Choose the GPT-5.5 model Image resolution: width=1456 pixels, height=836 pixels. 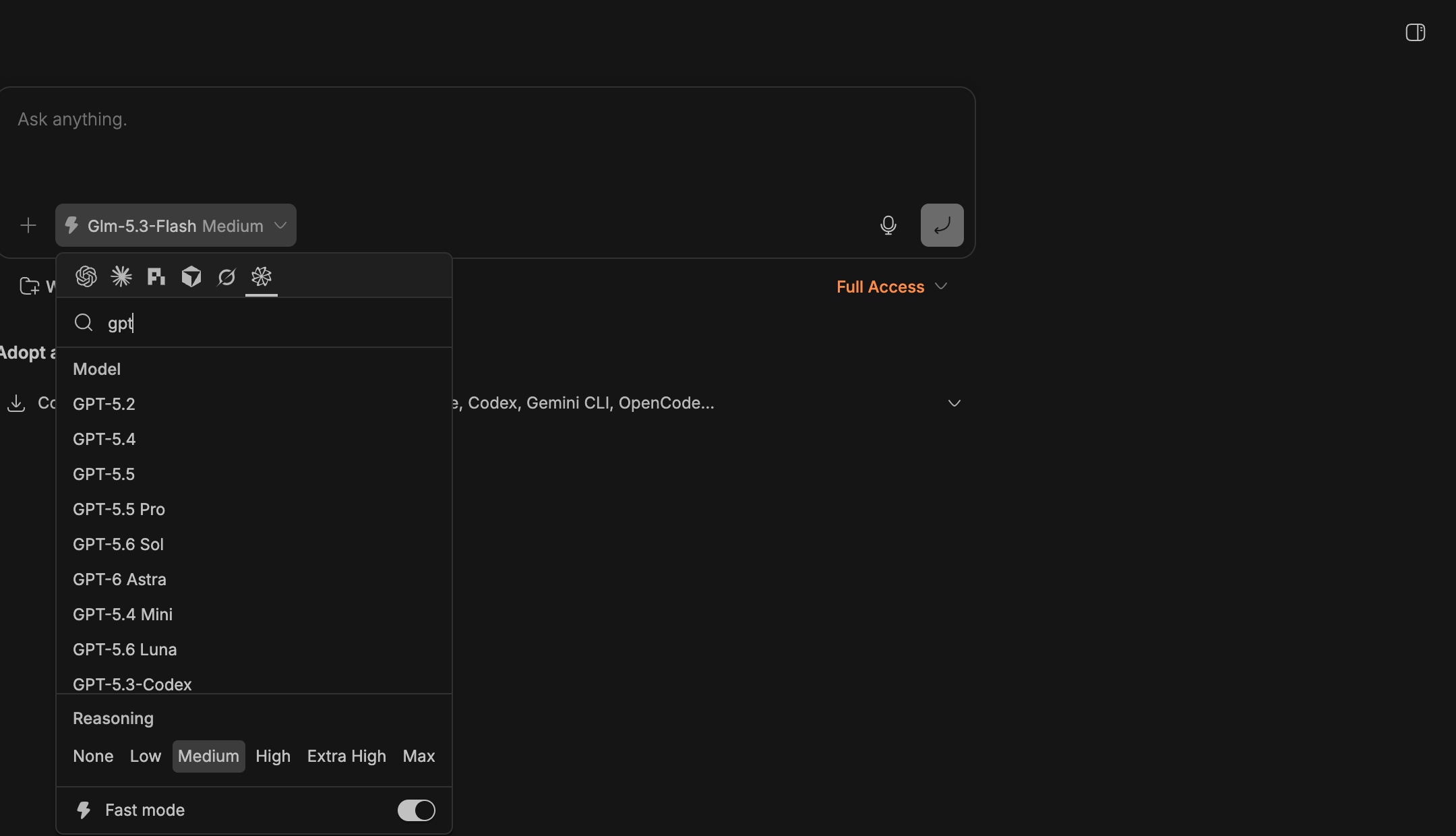coord(254,474)
